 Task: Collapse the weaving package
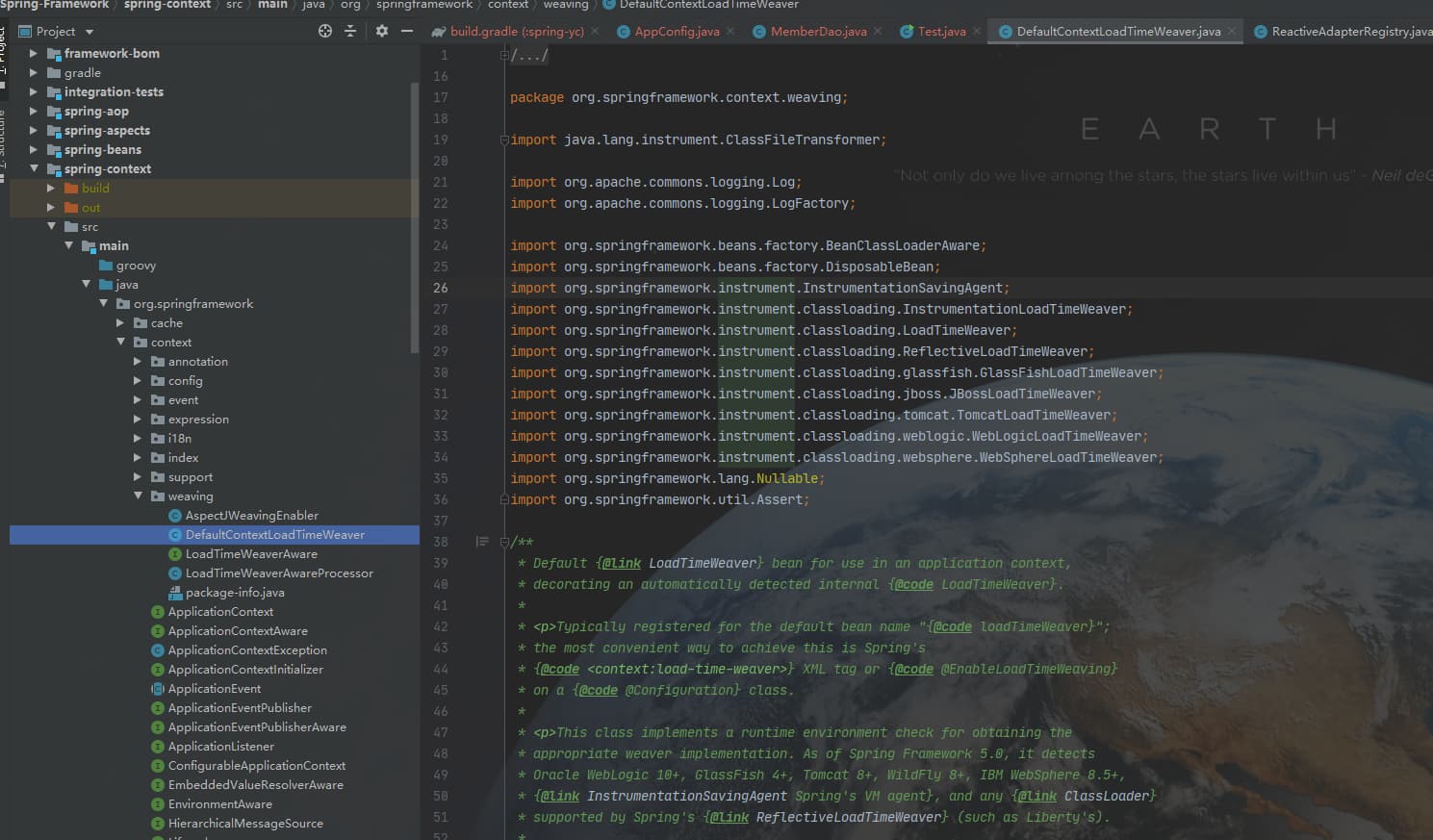[138, 496]
